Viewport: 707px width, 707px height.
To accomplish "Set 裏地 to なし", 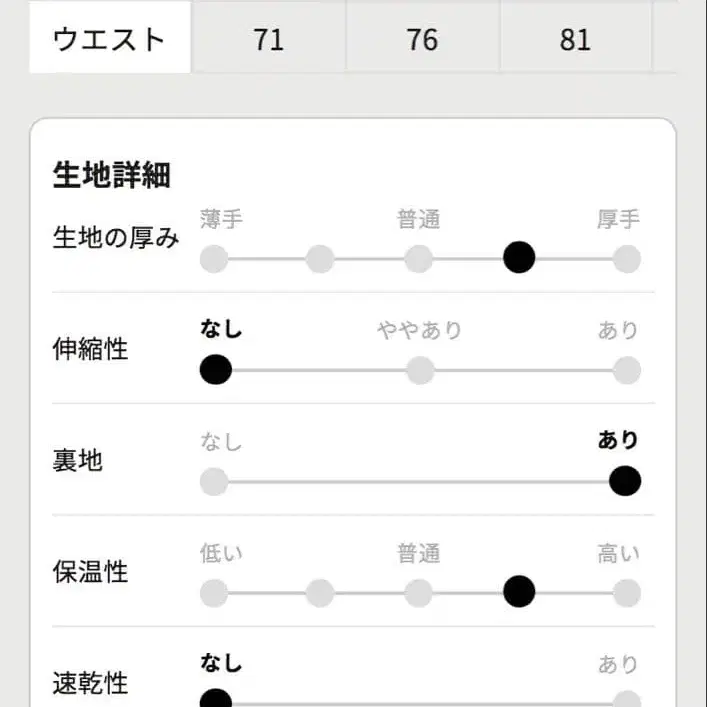I will point(214,482).
